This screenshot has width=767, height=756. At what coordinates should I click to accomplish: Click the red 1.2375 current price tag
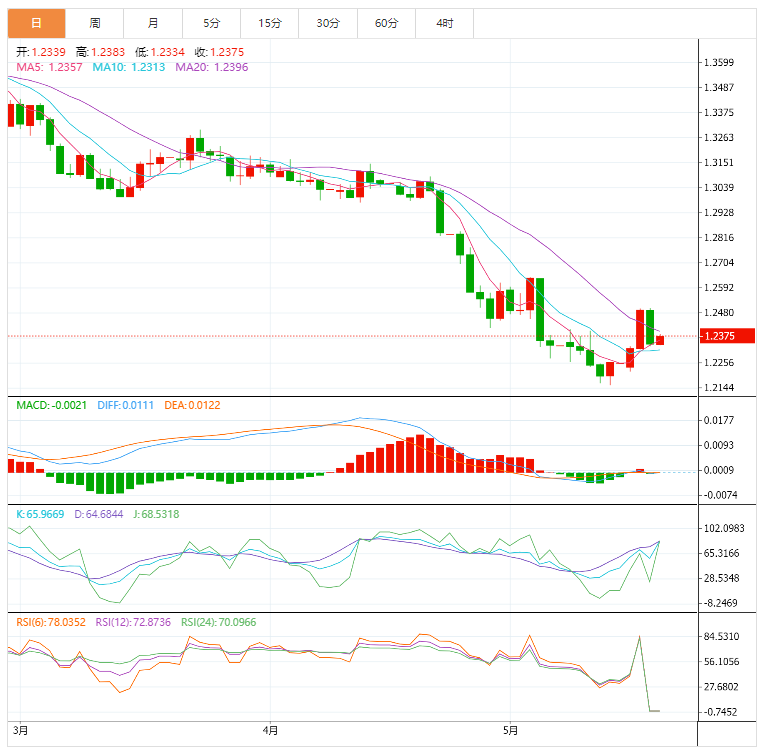click(727, 336)
